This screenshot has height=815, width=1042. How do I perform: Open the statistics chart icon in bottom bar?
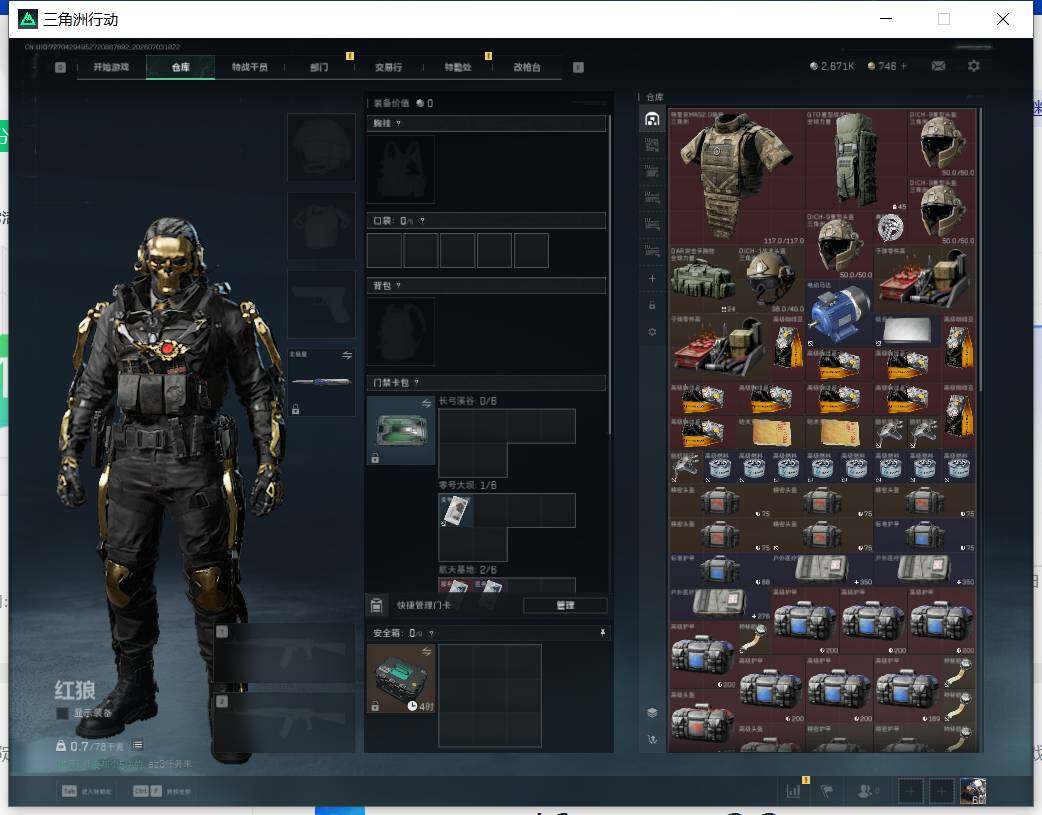[793, 791]
